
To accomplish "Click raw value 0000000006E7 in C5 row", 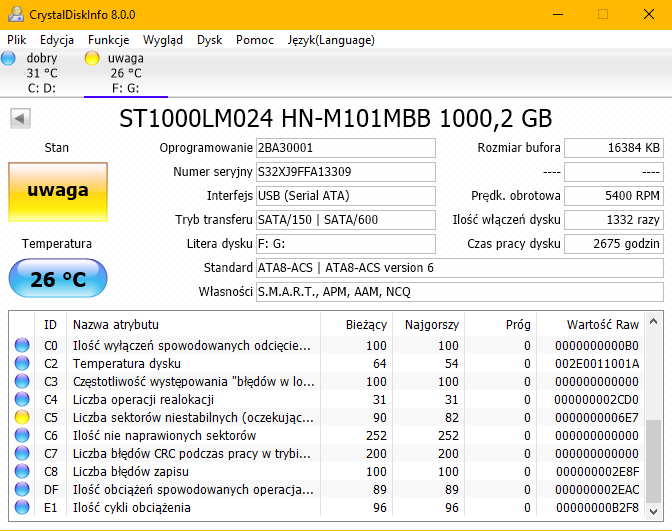I will (x=597, y=417).
